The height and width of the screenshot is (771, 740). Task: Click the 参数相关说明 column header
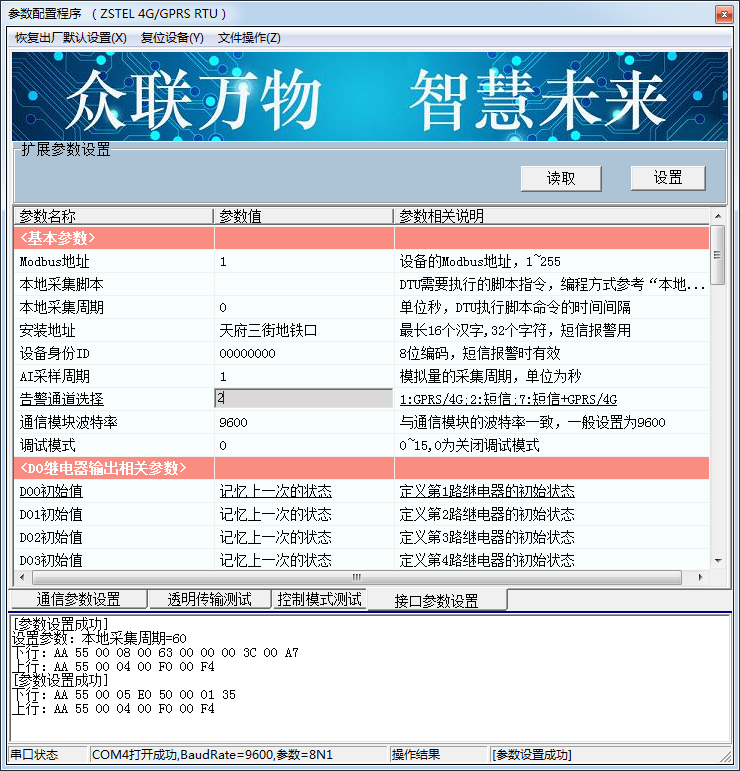click(552, 216)
